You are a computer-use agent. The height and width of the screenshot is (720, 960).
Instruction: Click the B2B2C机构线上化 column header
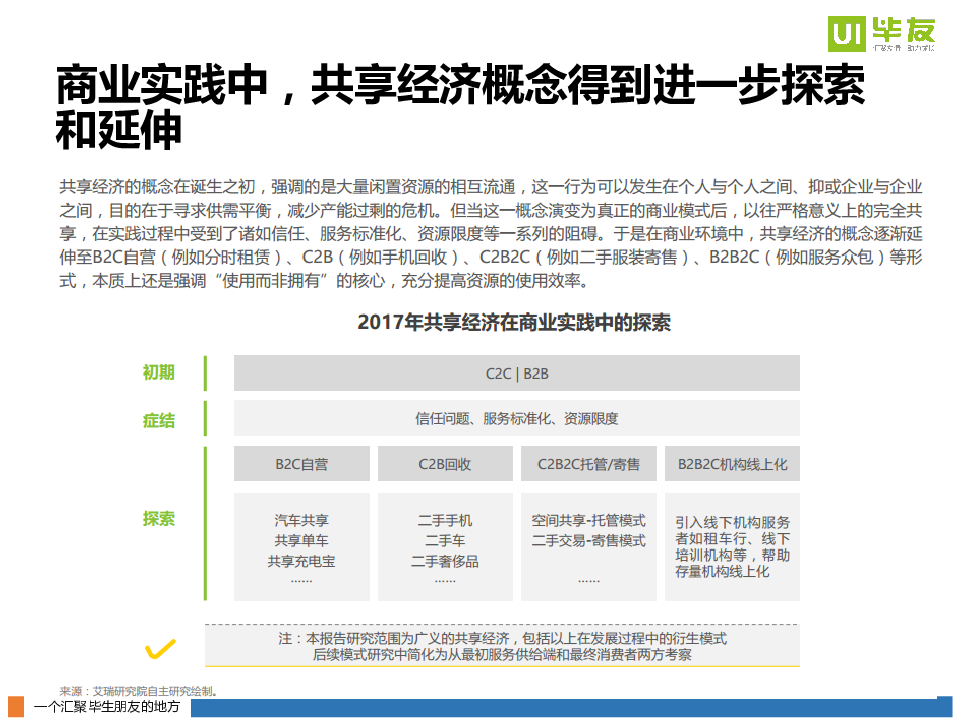[x=732, y=464]
